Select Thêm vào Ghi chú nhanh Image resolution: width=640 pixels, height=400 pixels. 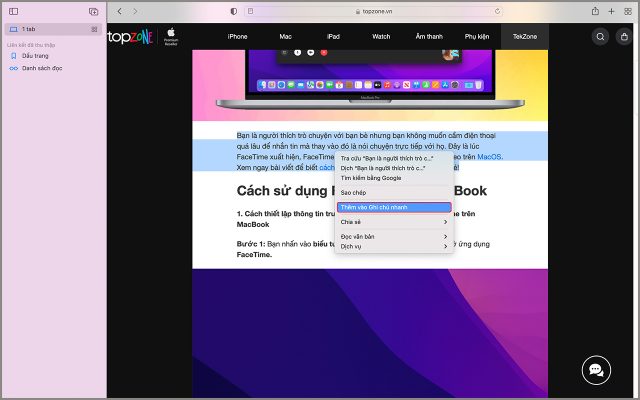click(x=394, y=207)
